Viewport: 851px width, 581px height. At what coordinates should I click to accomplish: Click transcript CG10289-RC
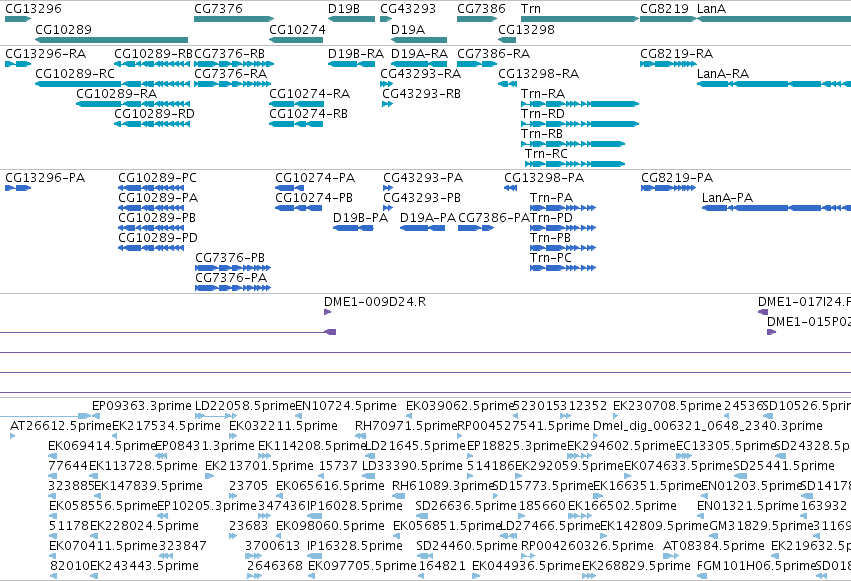pos(112,84)
